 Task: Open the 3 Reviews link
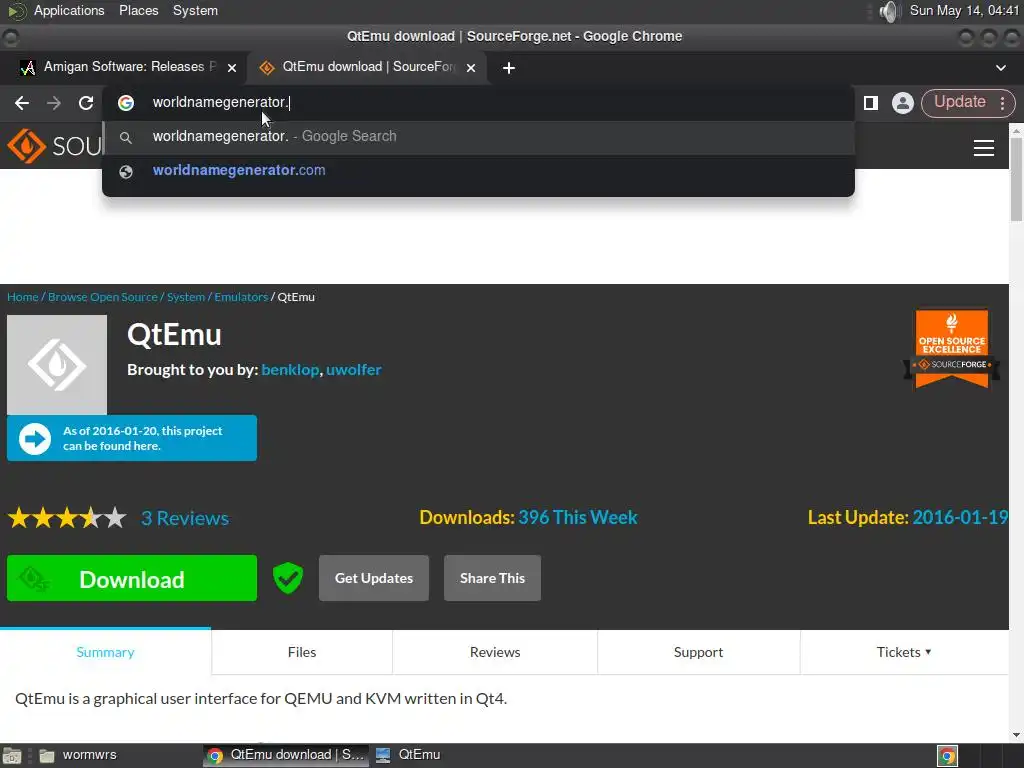click(x=185, y=519)
